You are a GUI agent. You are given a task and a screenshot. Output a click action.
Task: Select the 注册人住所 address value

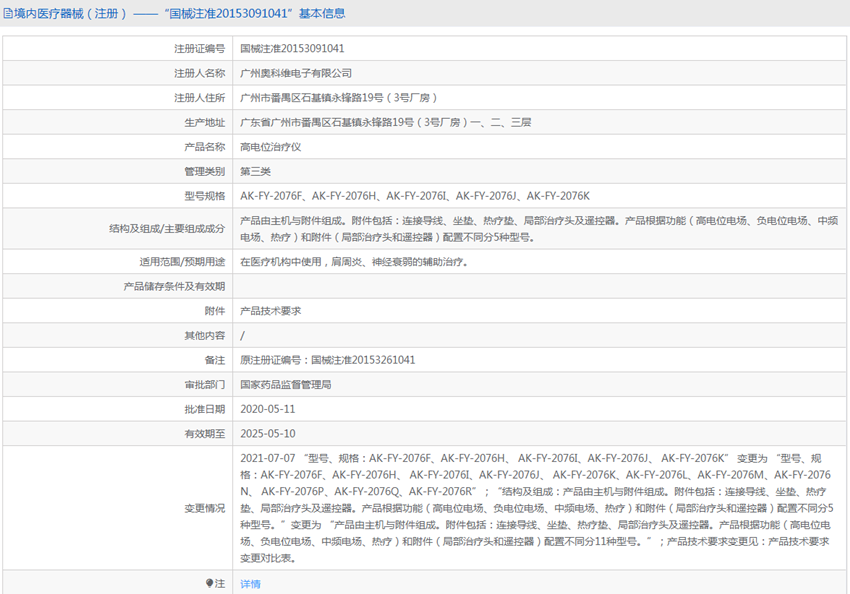tap(339, 98)
